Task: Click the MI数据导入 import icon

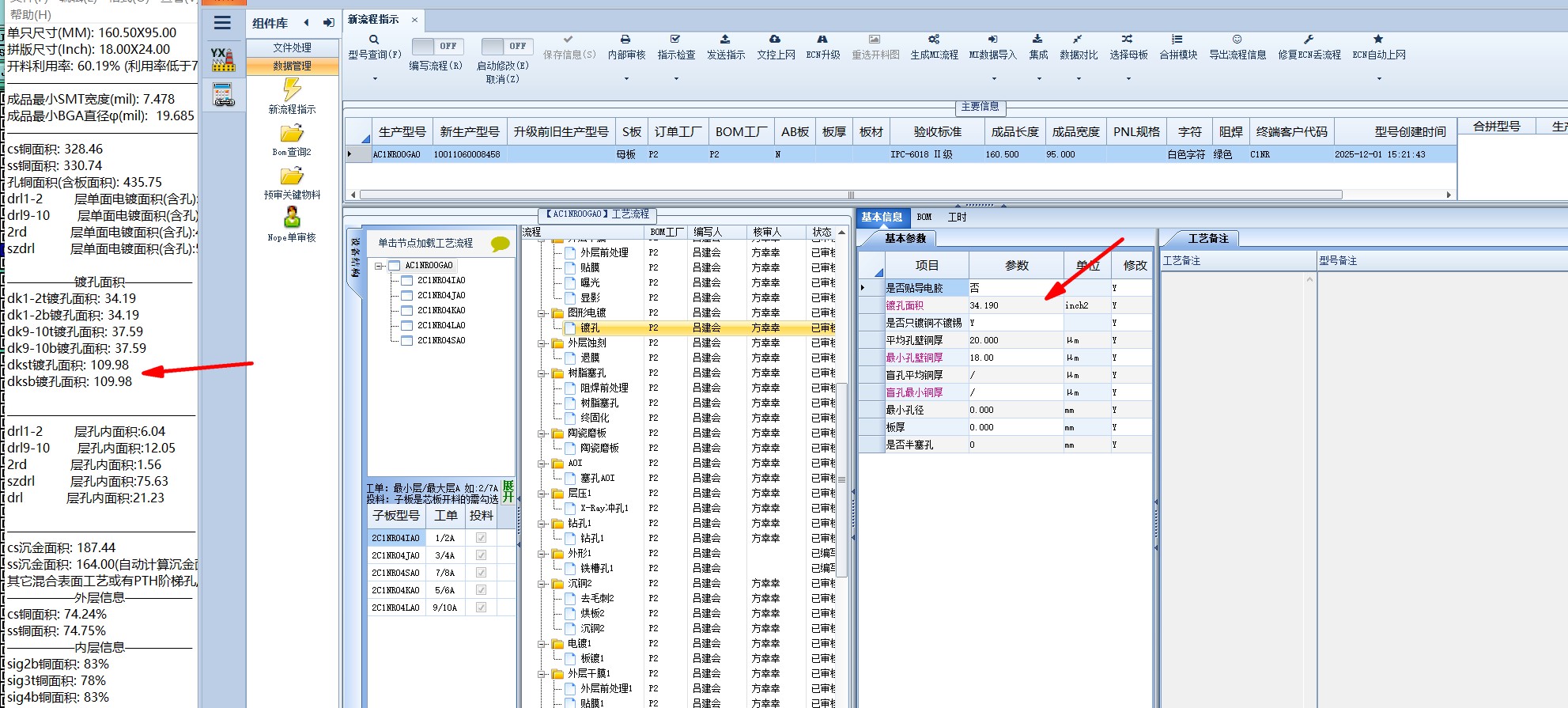Action: (x=992, y=40)
